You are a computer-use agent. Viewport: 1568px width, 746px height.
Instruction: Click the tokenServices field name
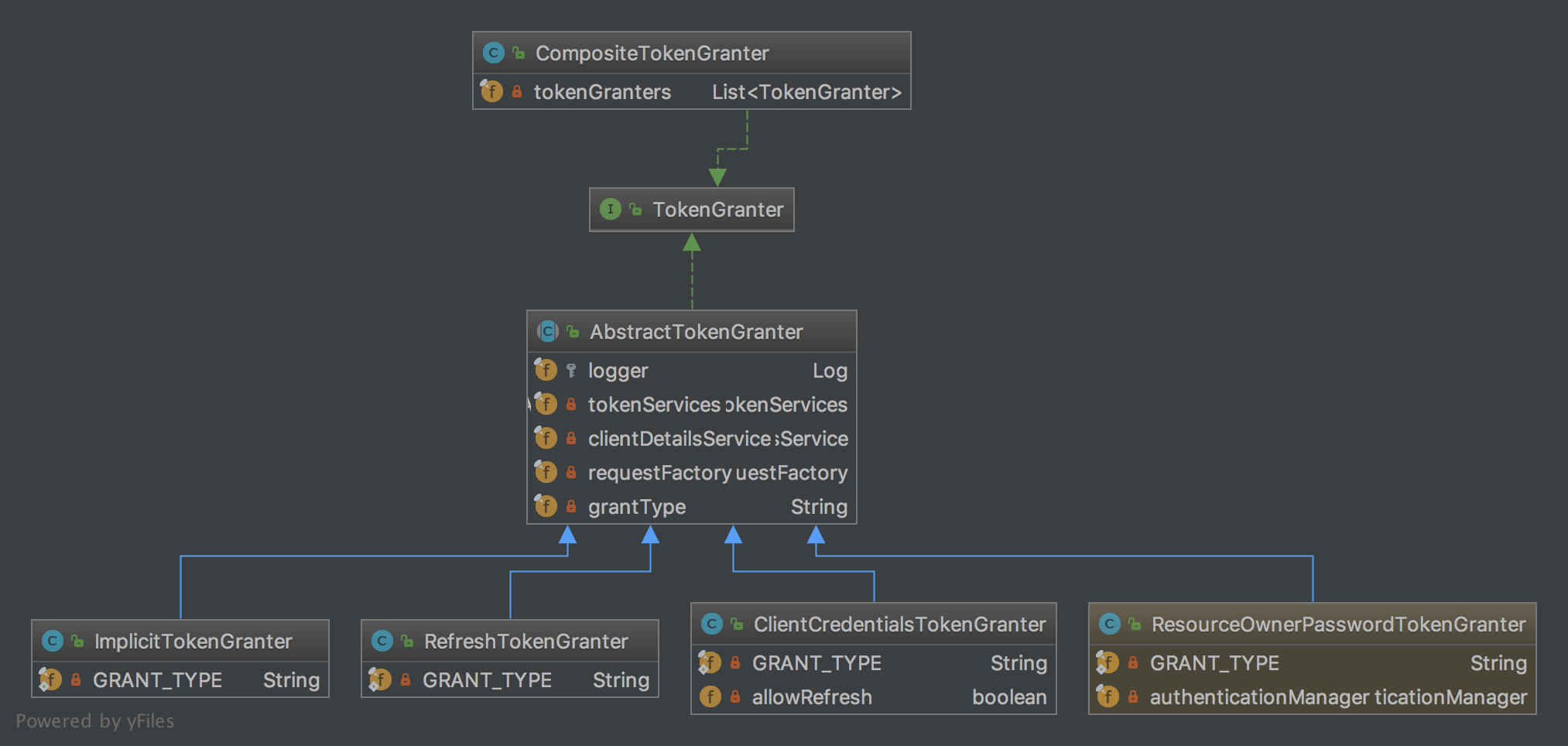tap(654, 405)
